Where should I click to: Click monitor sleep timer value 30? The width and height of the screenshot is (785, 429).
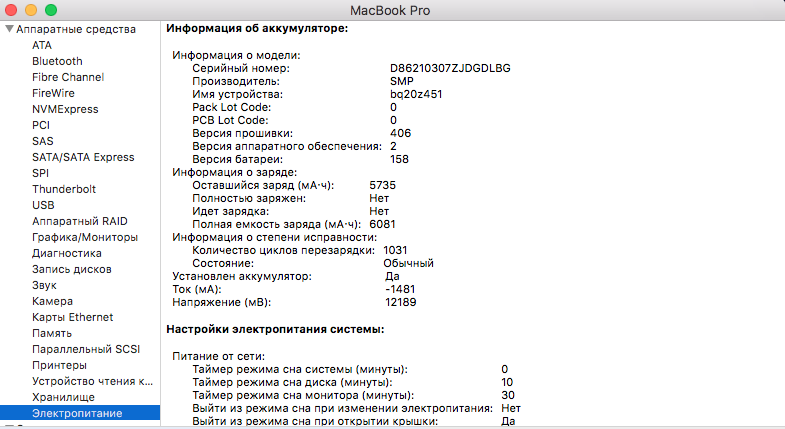(x=508, y=395)
